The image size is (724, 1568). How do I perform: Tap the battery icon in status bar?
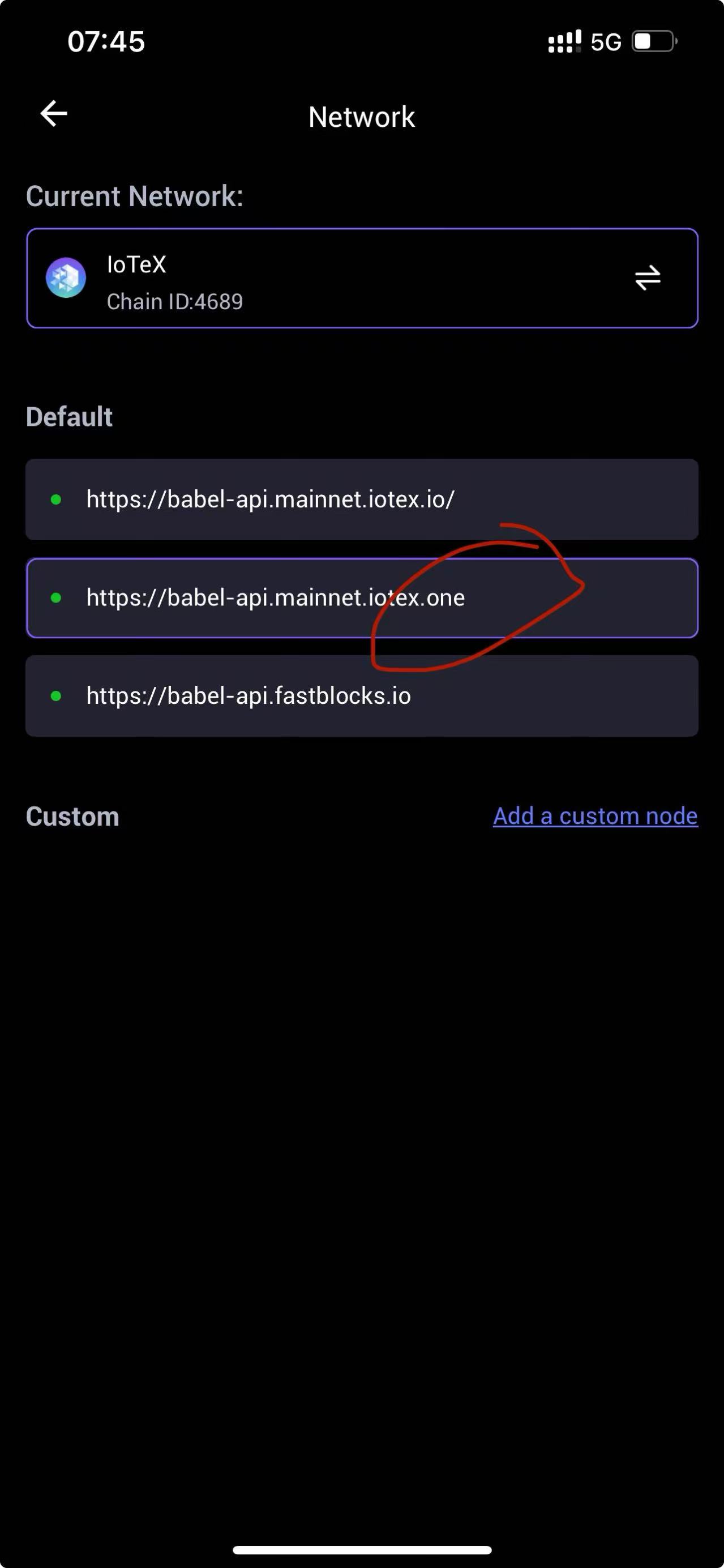point(654,41)
